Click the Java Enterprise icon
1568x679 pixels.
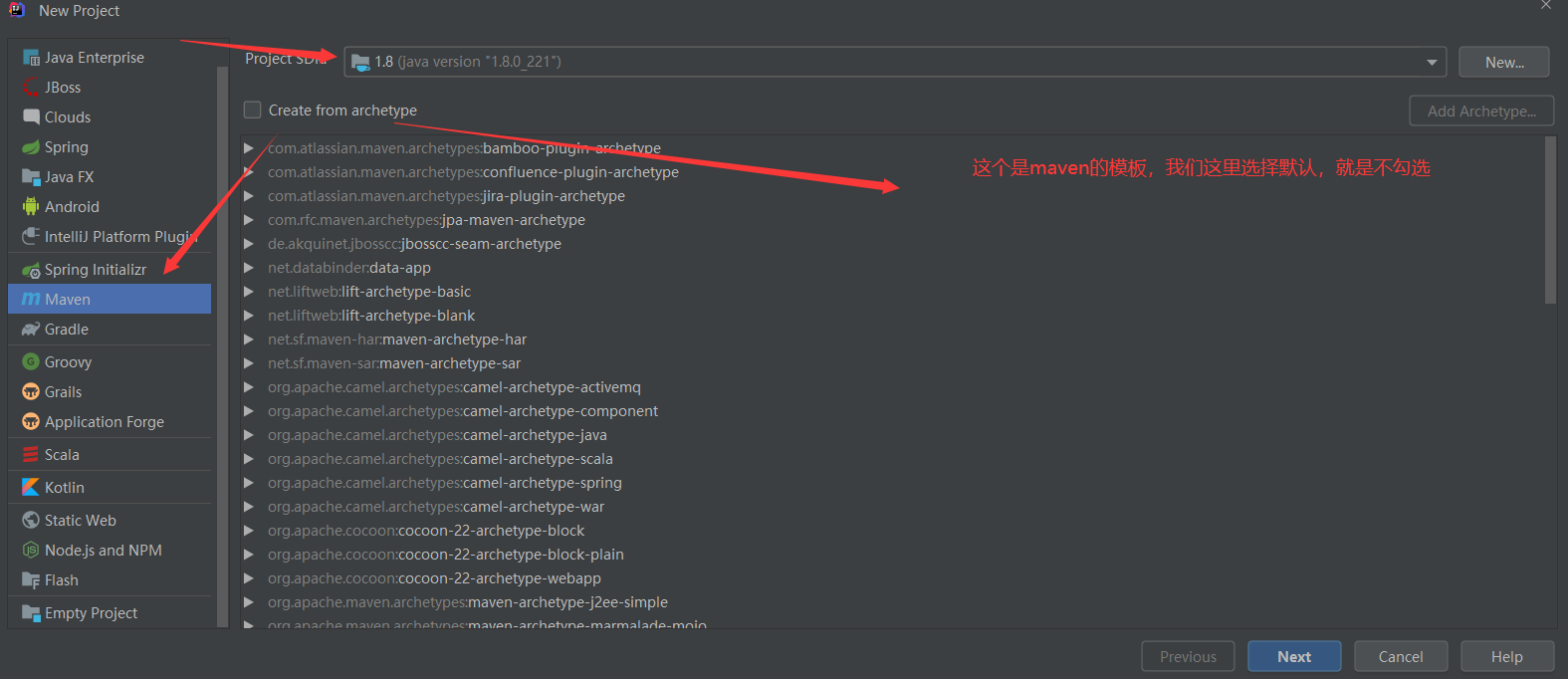31,58
